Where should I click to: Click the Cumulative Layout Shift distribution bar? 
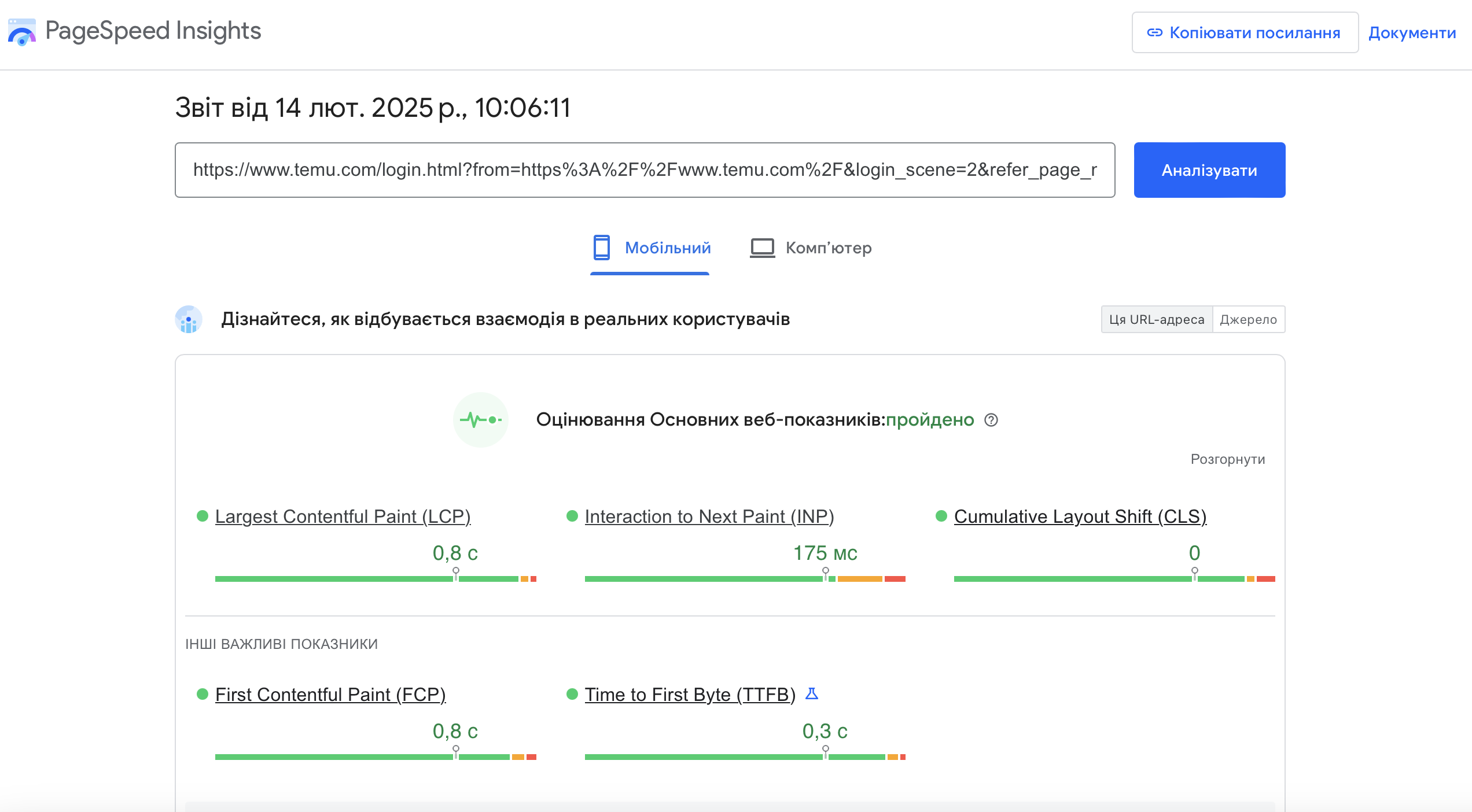coord(1114,578)
